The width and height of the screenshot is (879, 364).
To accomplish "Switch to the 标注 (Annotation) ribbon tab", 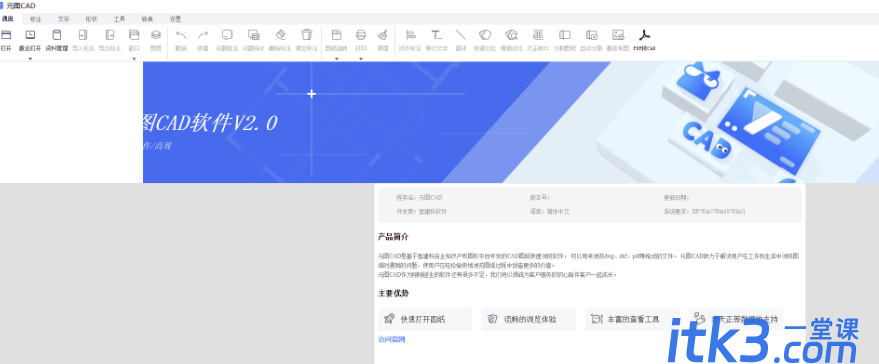I will pos(36,19).
